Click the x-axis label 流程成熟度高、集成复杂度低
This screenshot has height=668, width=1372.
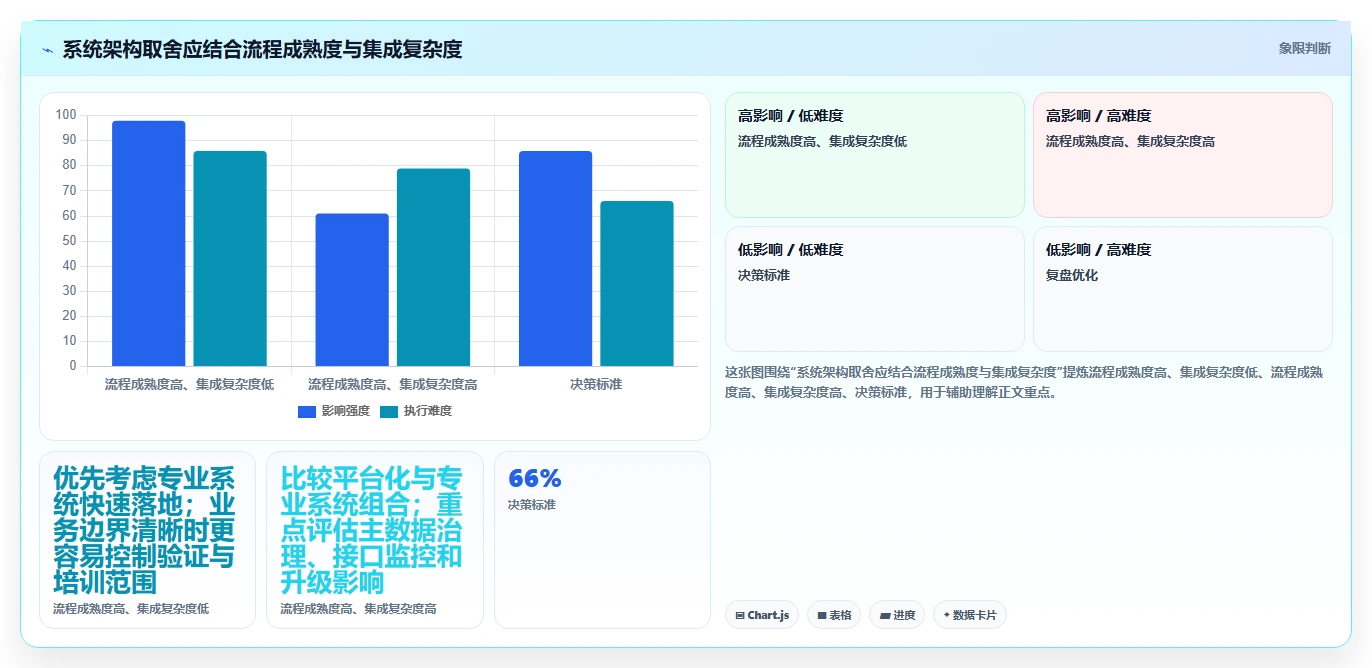[x=189, y=384]
